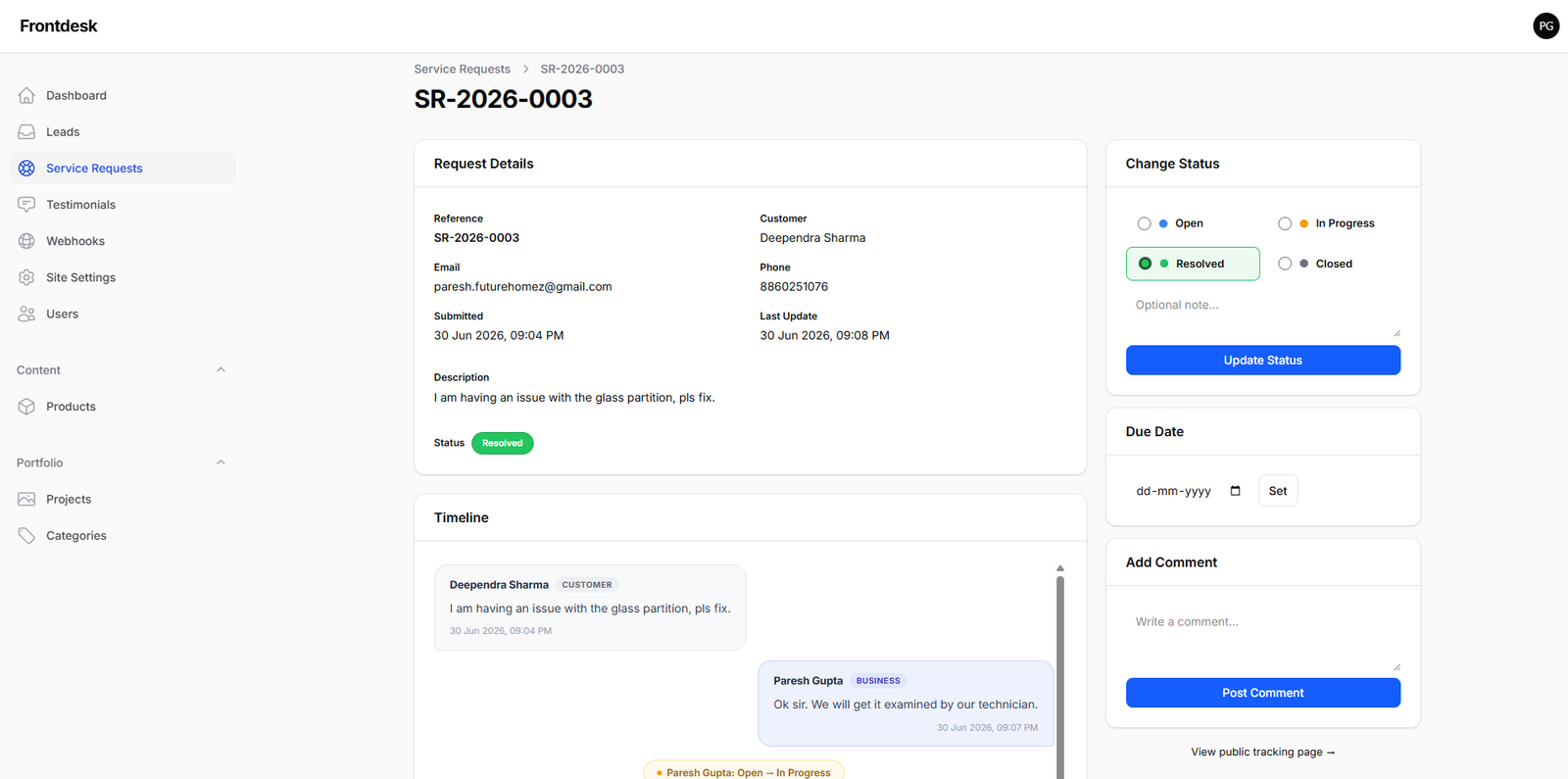Viewport: 1568px width, 779px height.
Task: Click the Webhooks globe icon
Action: coord(26,241)
